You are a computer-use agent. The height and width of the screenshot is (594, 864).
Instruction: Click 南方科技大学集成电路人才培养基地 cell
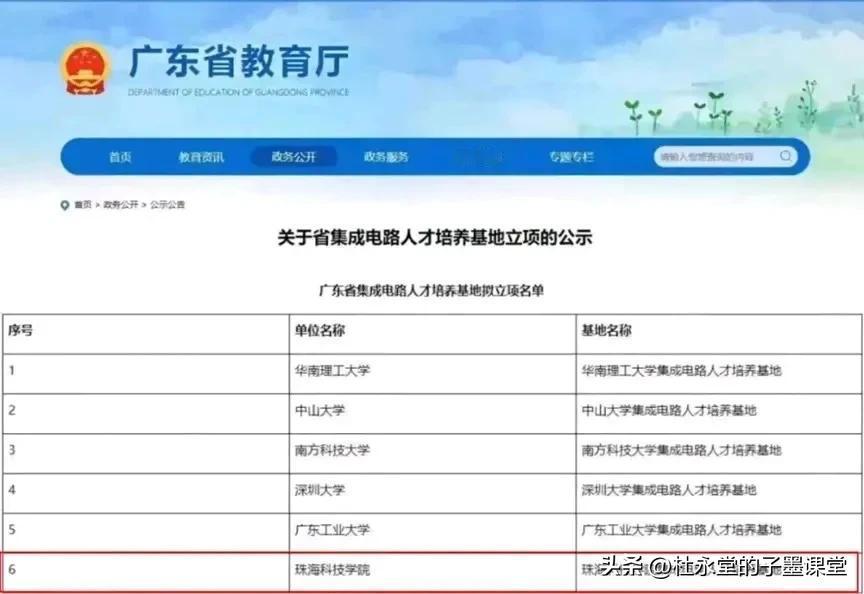pyautogui.click(x=719, y=453)
